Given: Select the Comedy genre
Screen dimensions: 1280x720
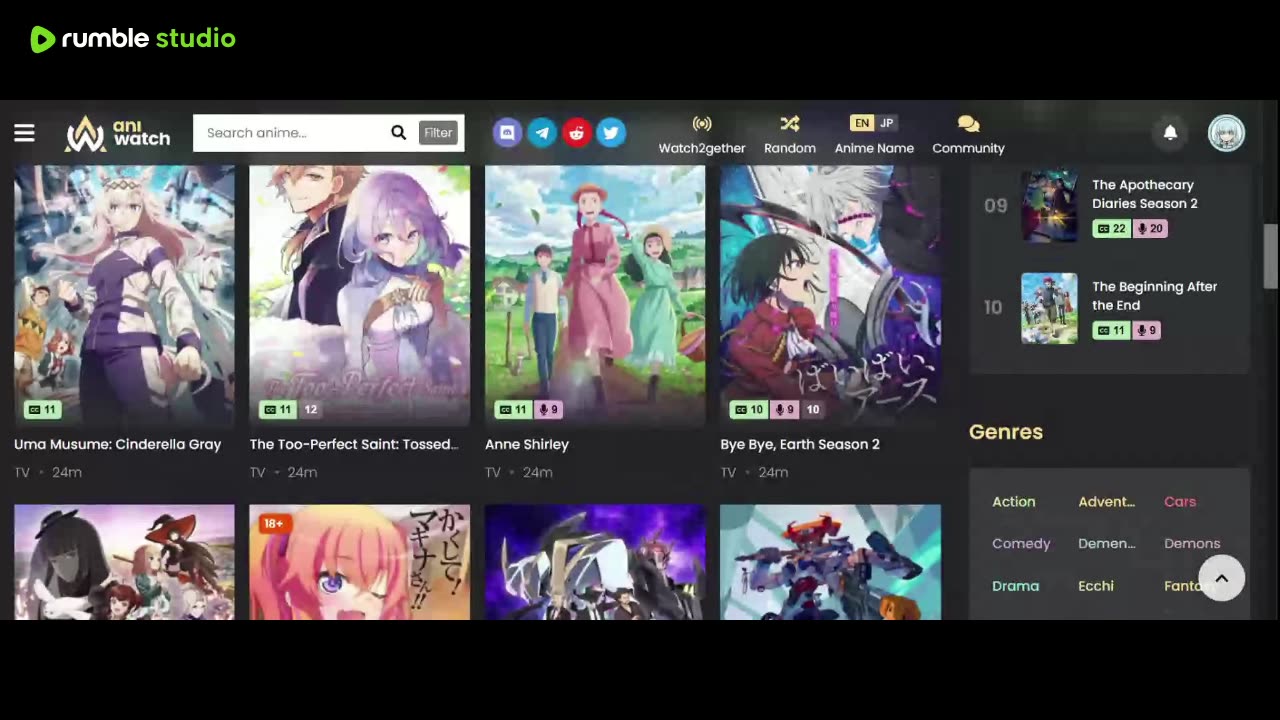Looking at the screenshot, I should pos(1021,544).
